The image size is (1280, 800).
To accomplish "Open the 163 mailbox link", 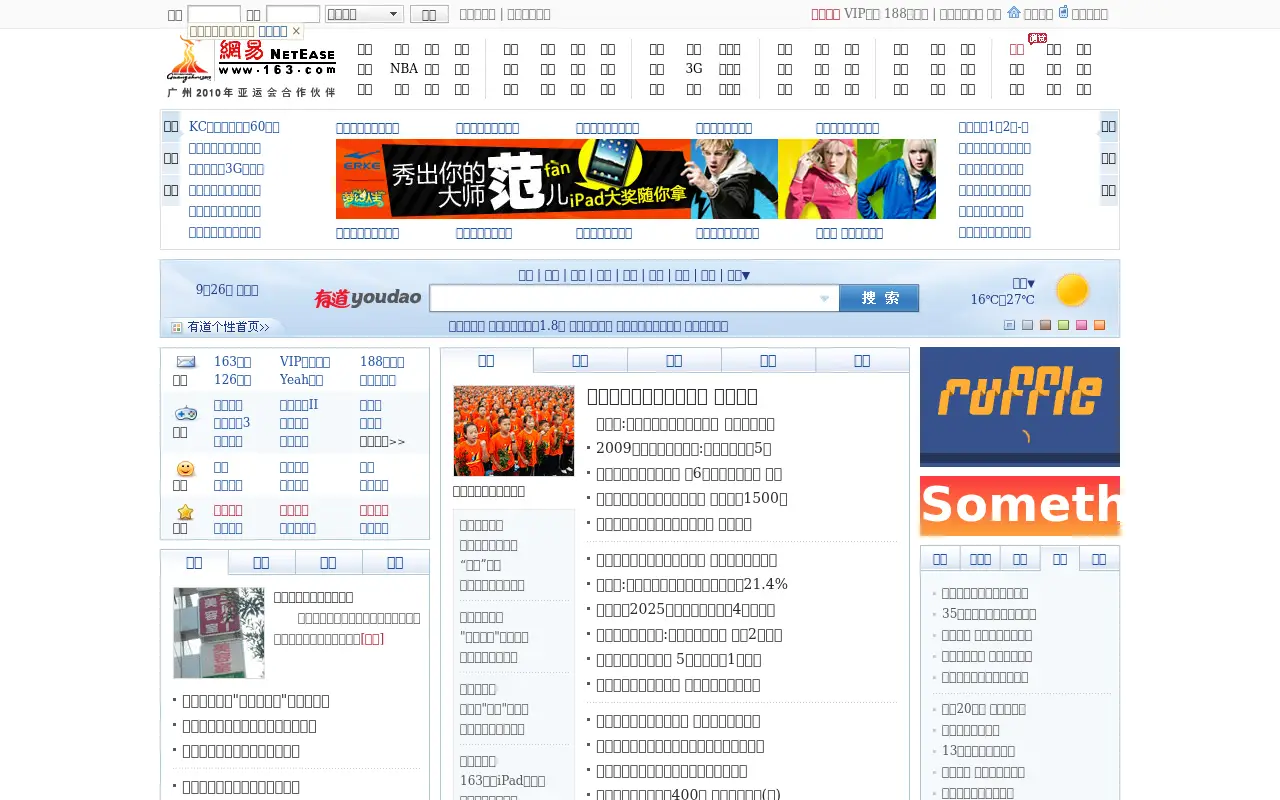I will point(232,362).
